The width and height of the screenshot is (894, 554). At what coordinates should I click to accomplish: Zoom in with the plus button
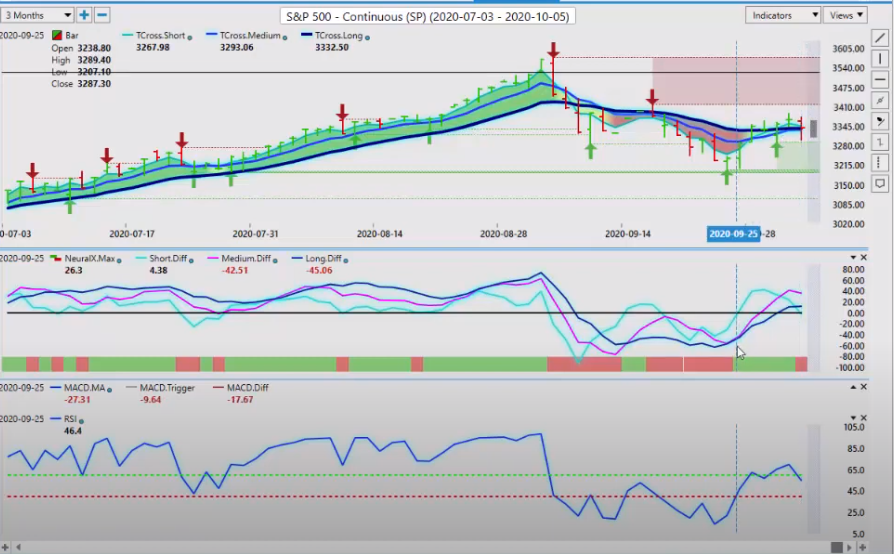pos(84,15)
